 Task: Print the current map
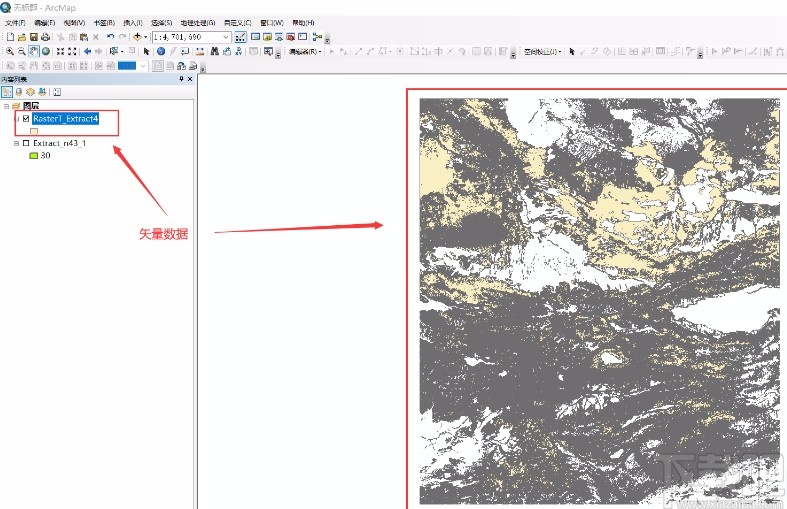[x=45, y=37]
